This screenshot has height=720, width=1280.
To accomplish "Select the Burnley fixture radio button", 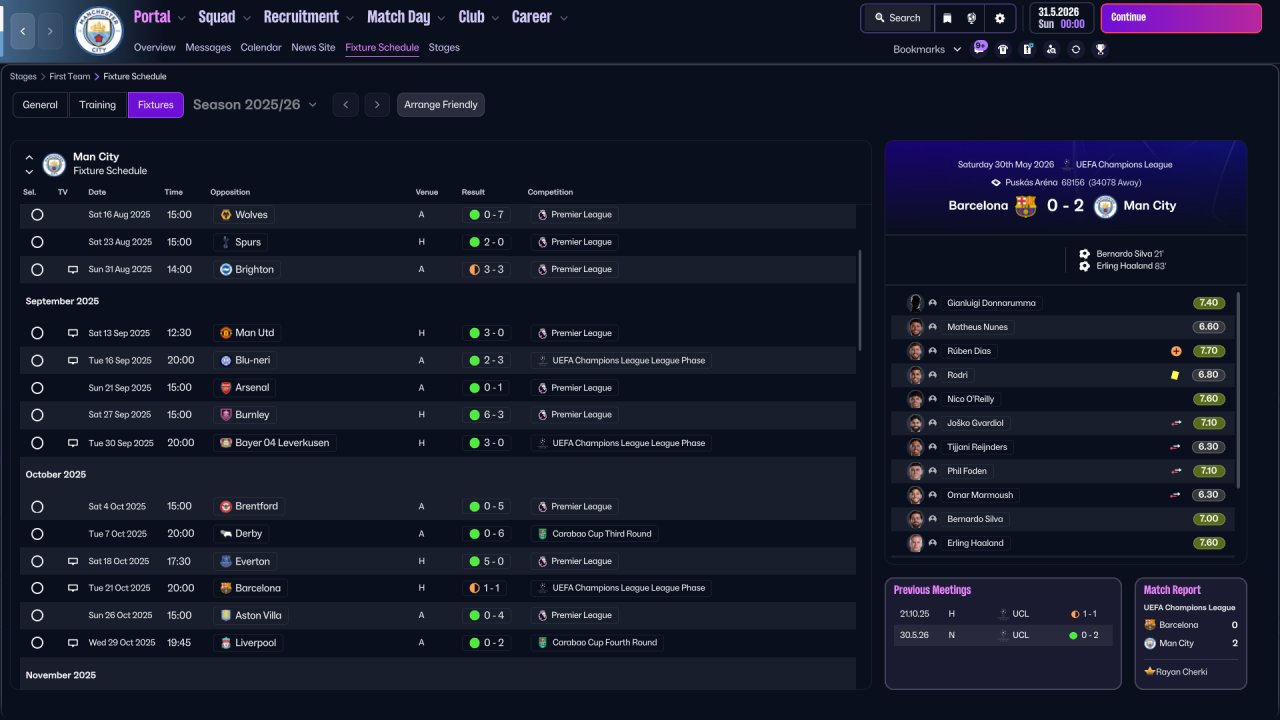I will pos(37,415).
